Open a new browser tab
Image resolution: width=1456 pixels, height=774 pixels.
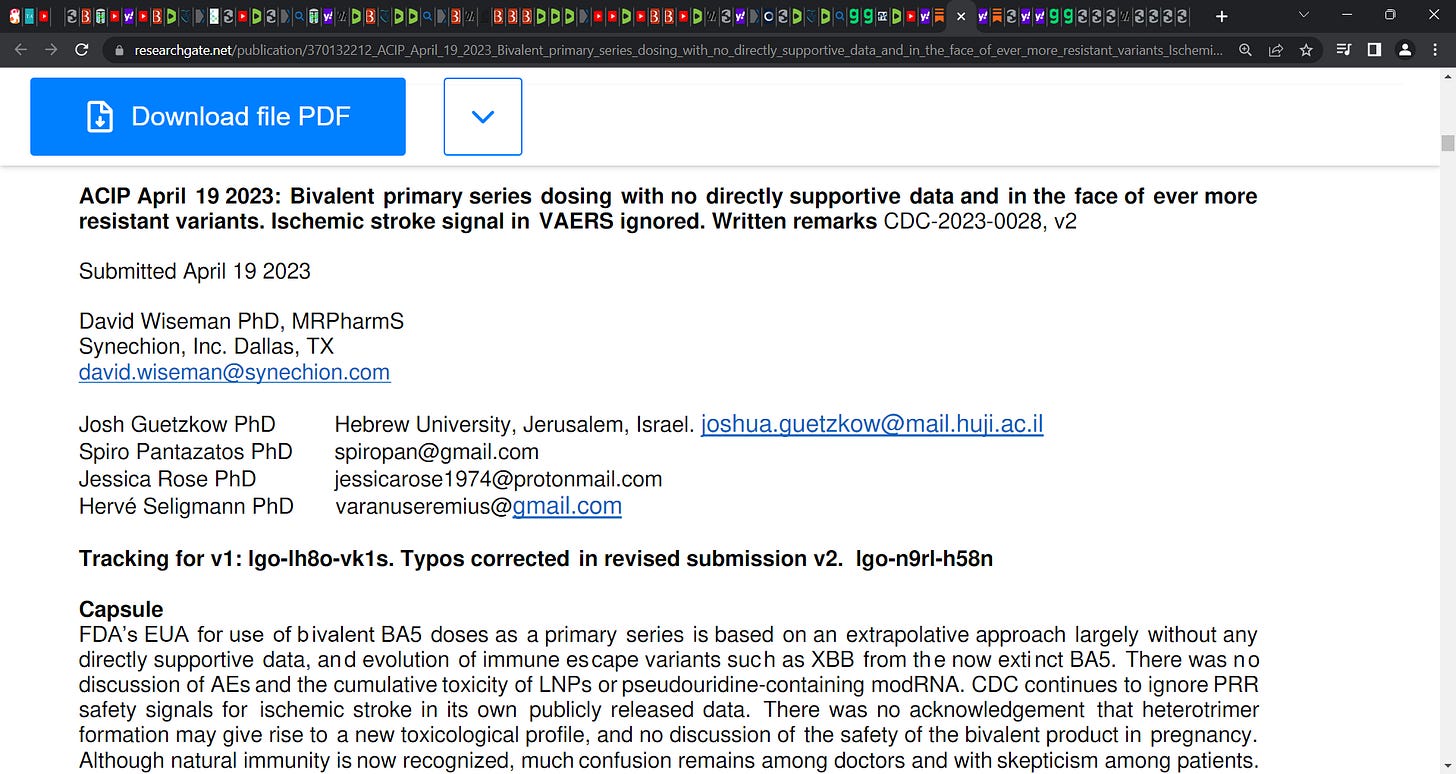(x=1221, y=16)
